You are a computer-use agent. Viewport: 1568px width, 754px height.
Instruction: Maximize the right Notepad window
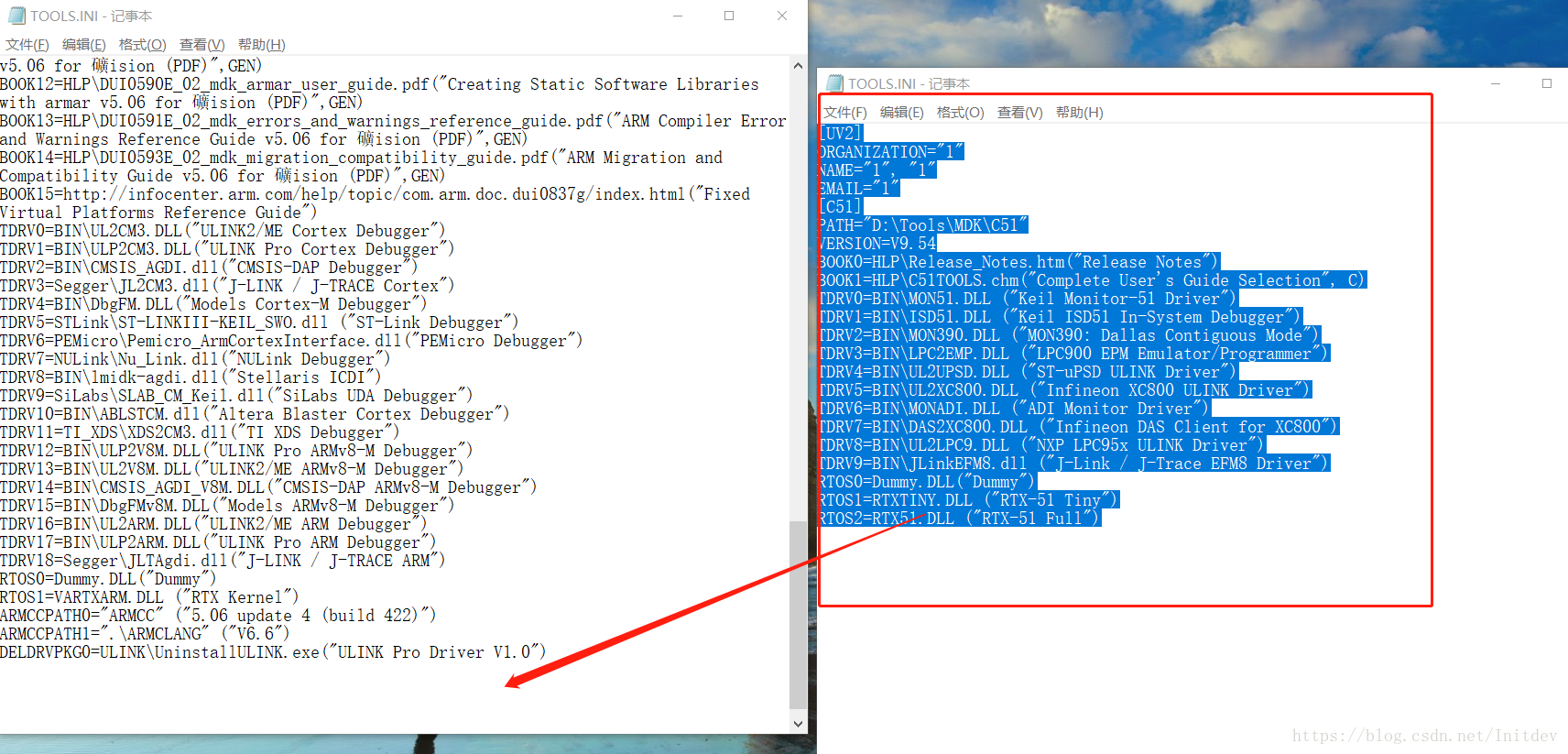tap(1547, 83)
